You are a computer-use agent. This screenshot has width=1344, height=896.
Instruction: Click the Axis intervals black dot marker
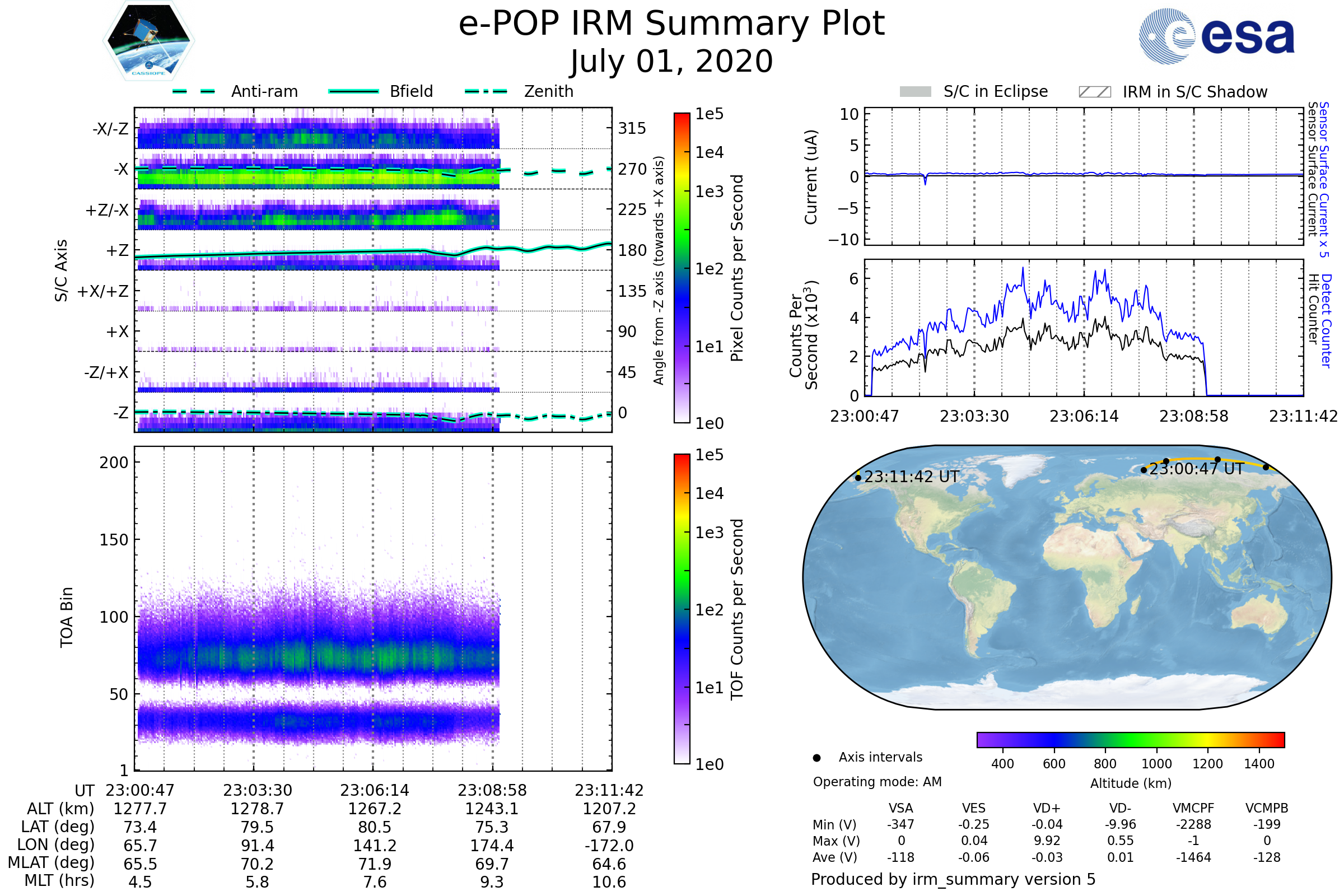(816, 758)
